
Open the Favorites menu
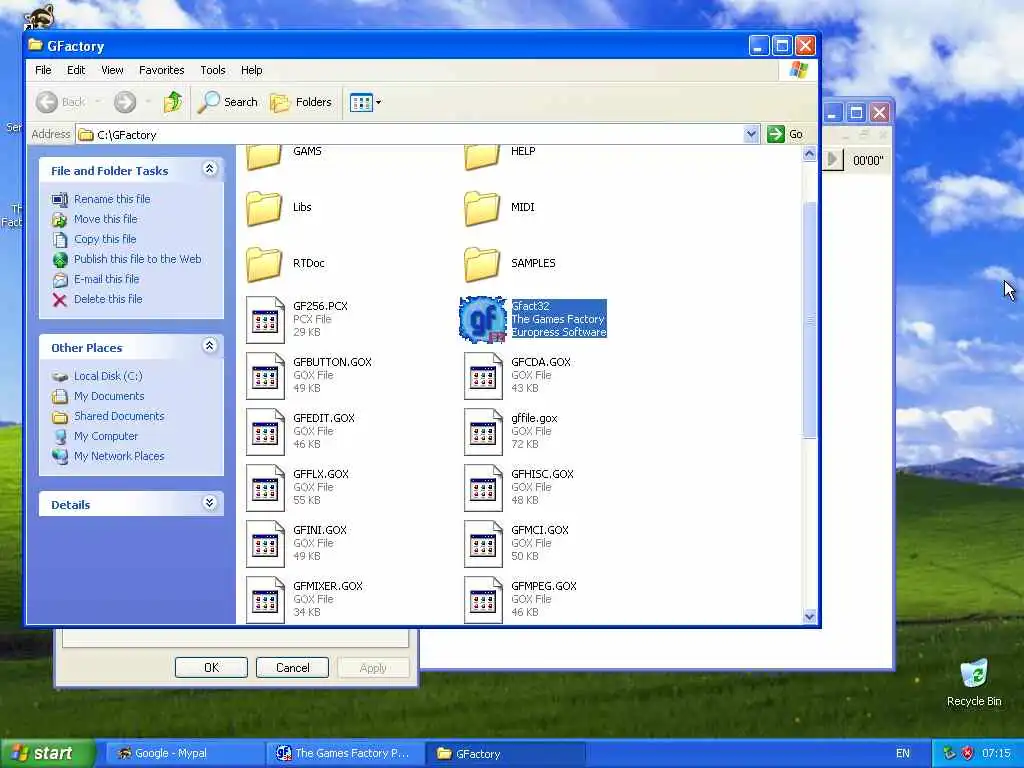click(x=161, y=70)
